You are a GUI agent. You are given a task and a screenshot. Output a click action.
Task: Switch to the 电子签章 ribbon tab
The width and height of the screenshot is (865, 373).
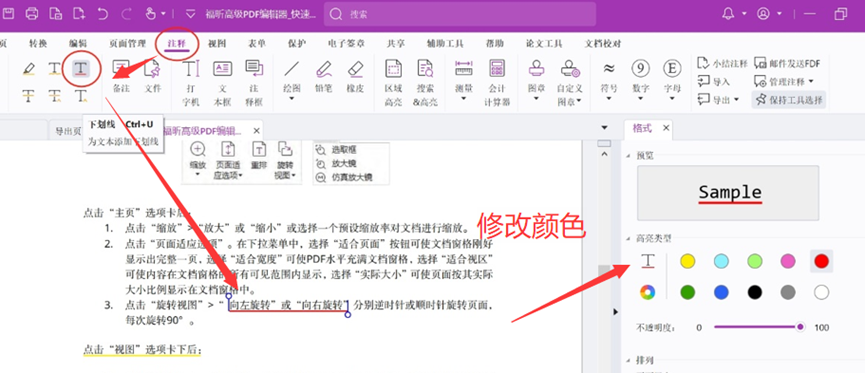346,44
